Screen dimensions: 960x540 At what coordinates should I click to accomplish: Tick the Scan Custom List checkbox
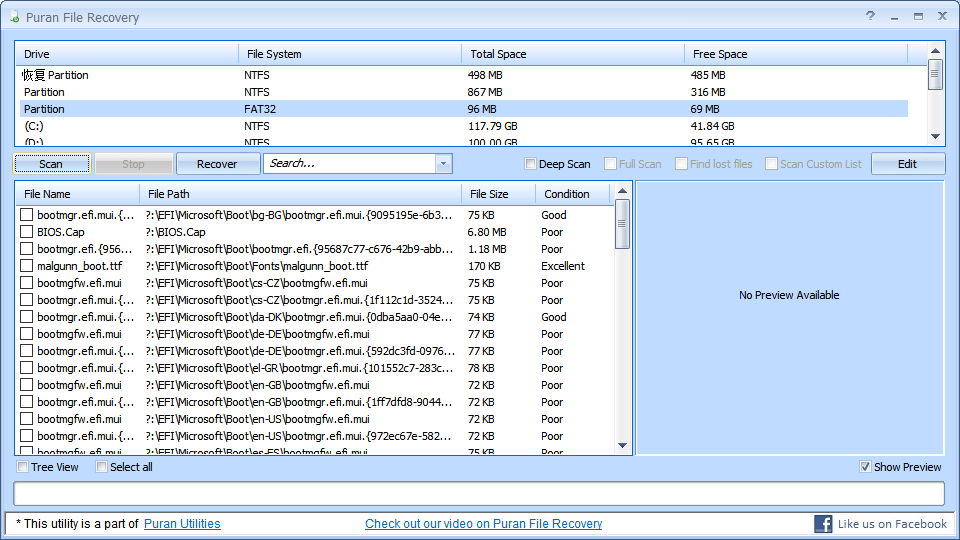point(771,163)
